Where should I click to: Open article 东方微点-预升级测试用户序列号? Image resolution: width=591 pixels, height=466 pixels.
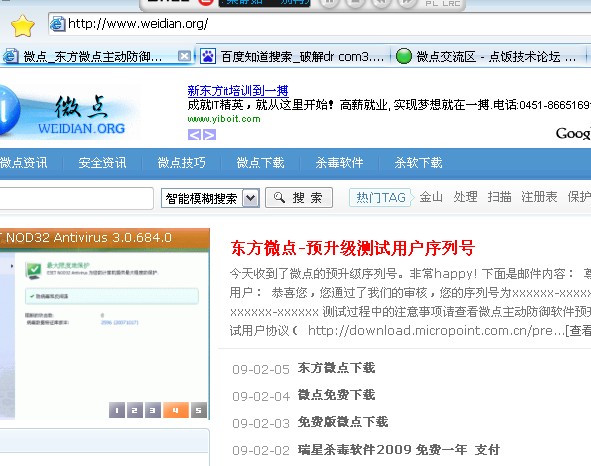click(x=352, y=248)
